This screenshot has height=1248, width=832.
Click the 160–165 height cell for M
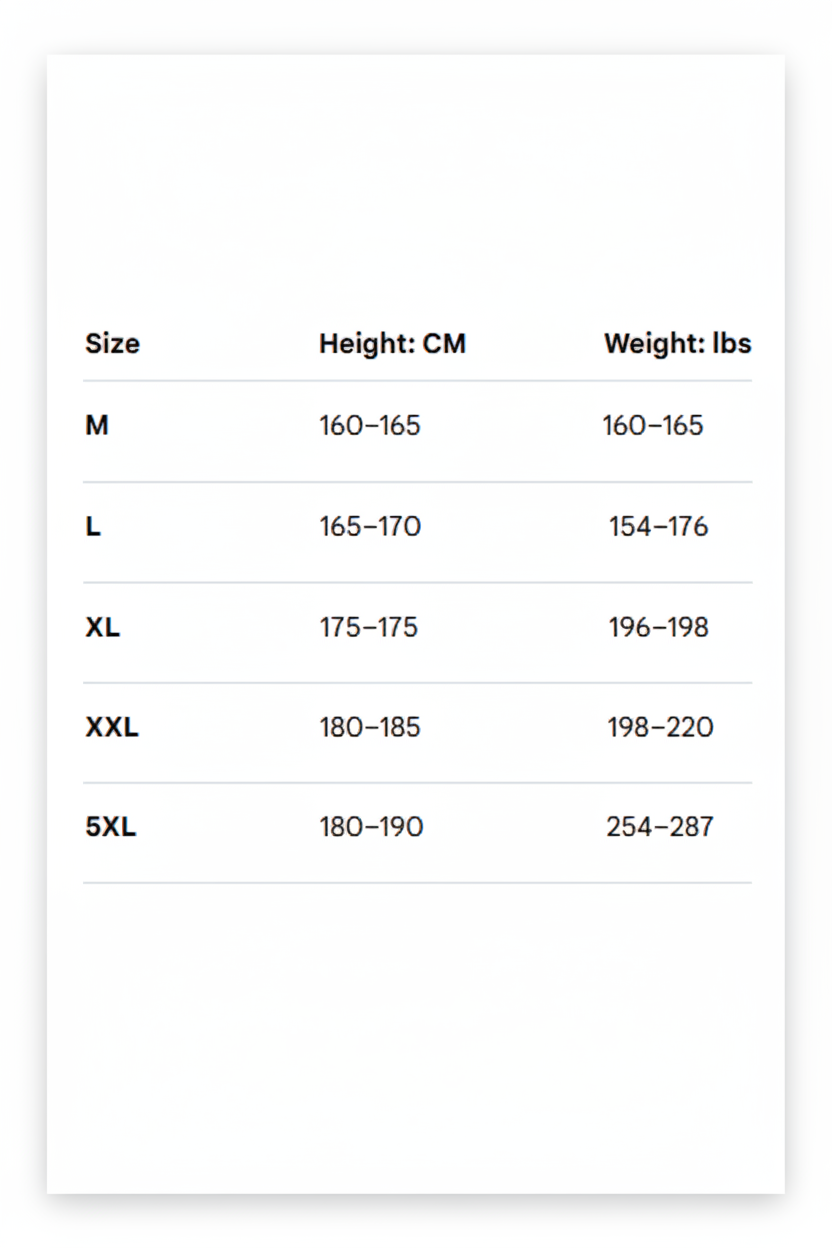(370, 426)
